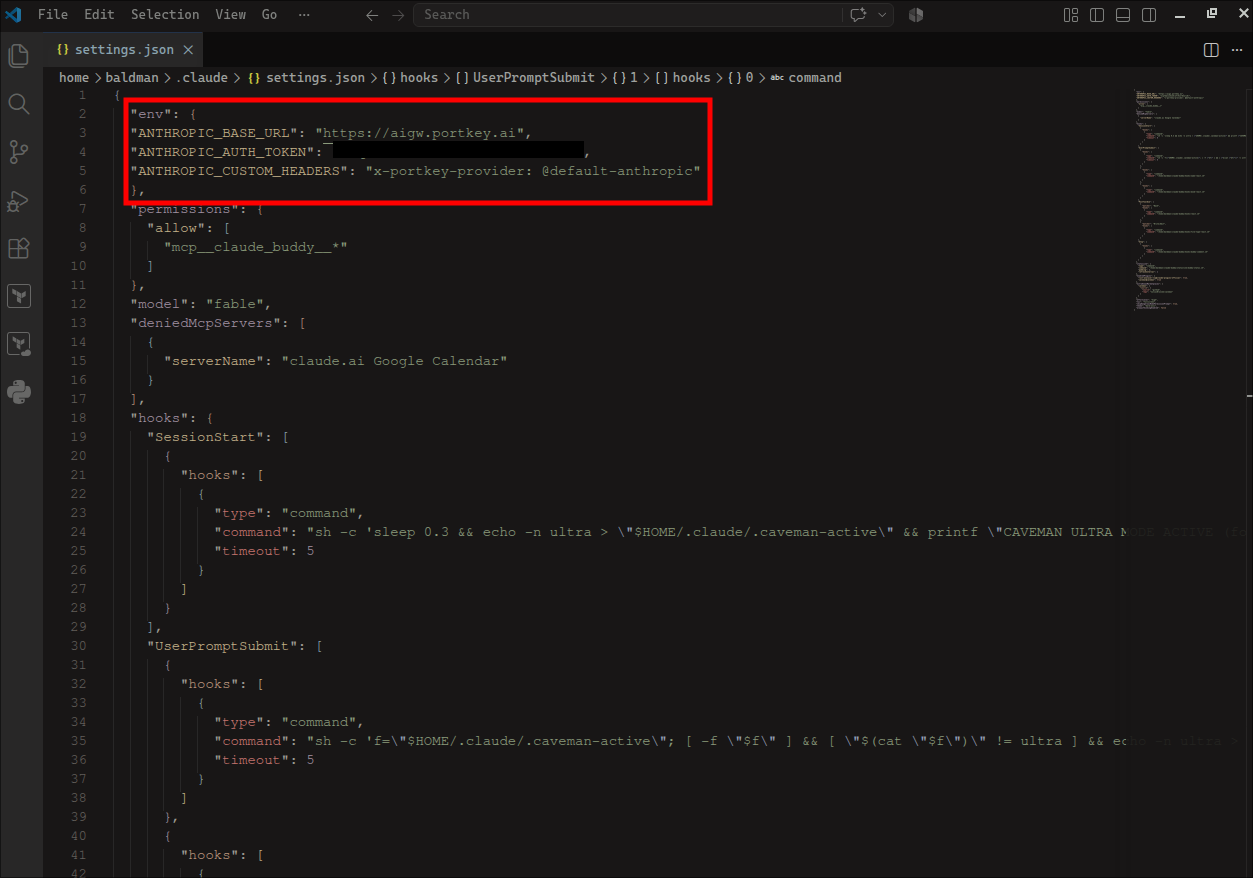Click "claude.ai Google Calendar" string

(x=395, y=361)
